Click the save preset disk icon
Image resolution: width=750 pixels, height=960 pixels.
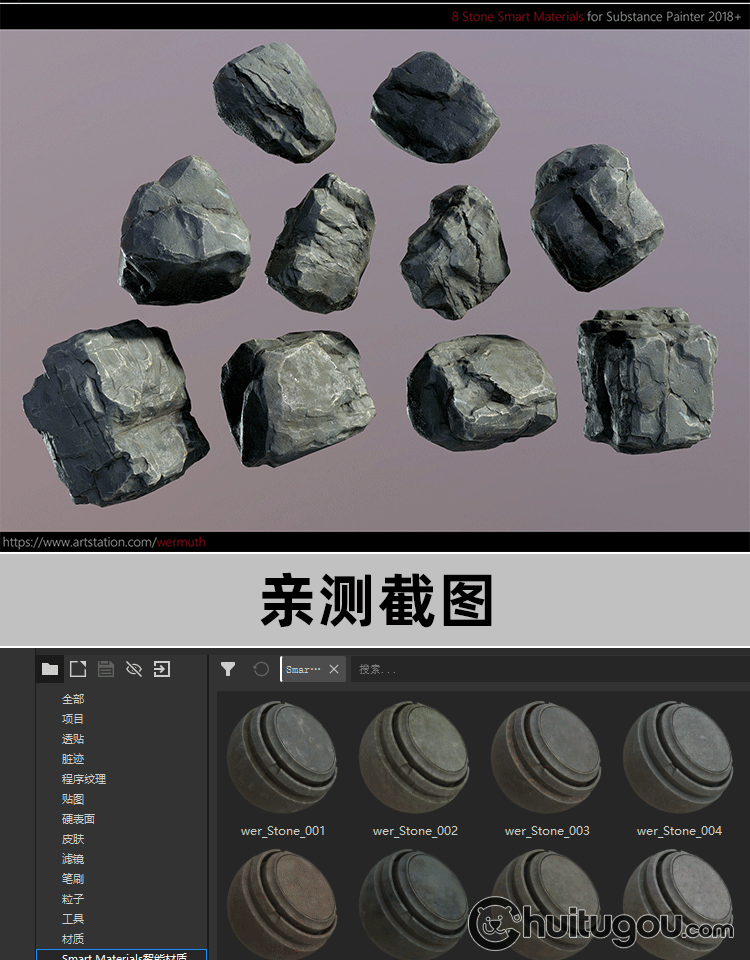click(x=106, y=669)
